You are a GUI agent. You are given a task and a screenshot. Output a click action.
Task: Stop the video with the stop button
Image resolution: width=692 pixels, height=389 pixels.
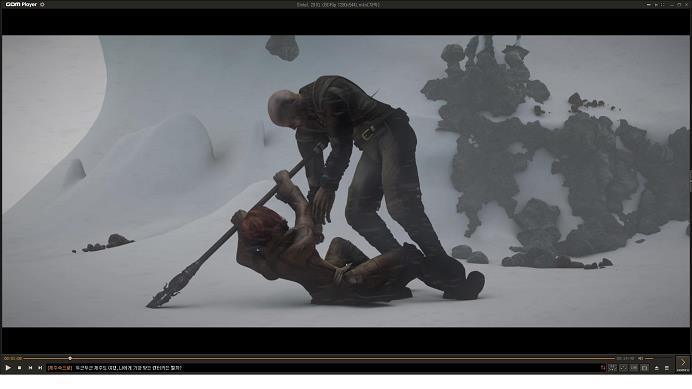[19, 367]
